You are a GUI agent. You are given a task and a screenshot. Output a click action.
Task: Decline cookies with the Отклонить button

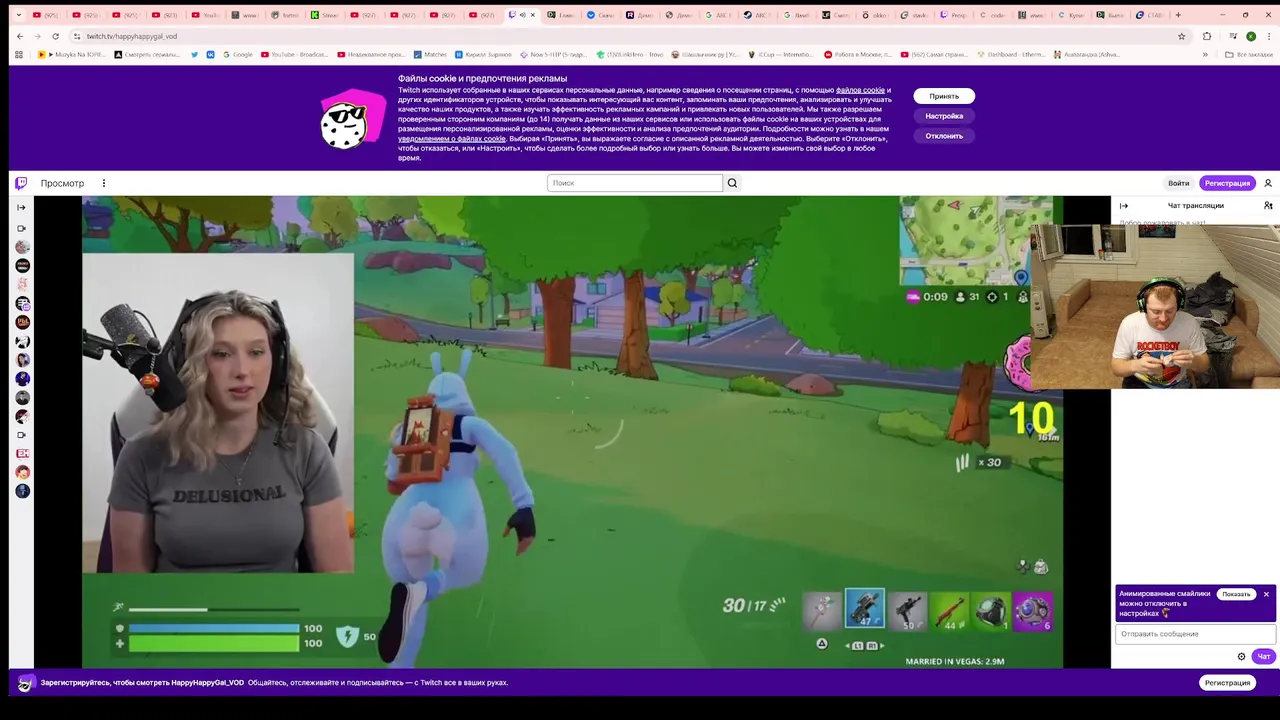tap(944, 136)
